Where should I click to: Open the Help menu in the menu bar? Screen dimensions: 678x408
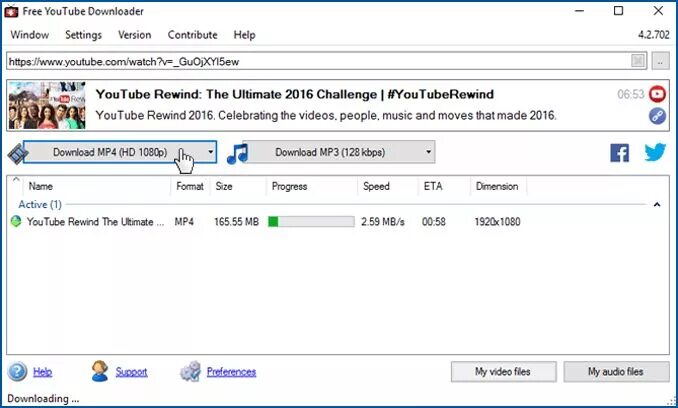pyautogui.click(x=244, y=35)
